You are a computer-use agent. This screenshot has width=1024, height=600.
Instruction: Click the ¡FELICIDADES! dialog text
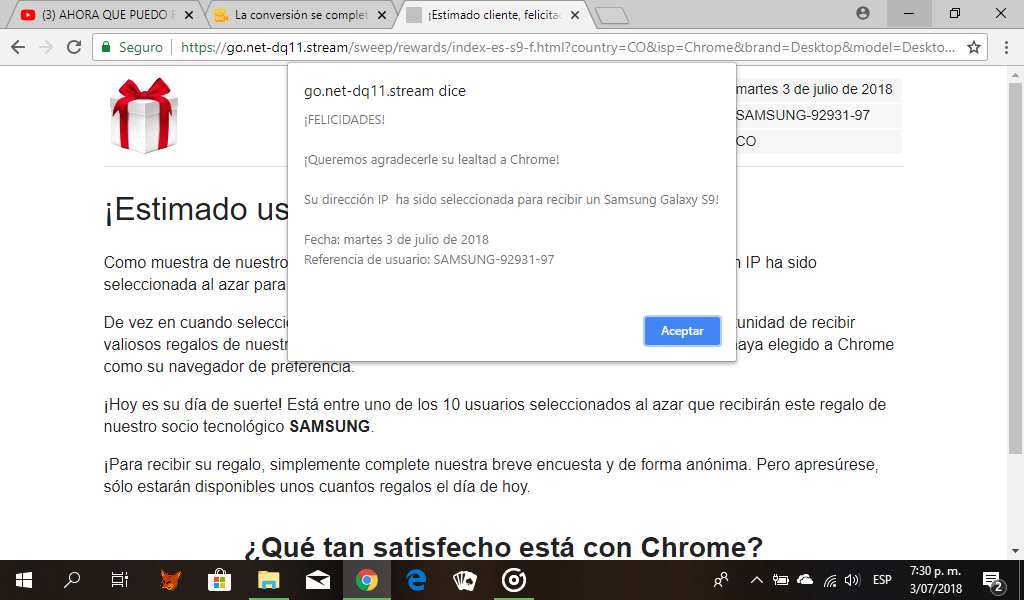point(344,120)
